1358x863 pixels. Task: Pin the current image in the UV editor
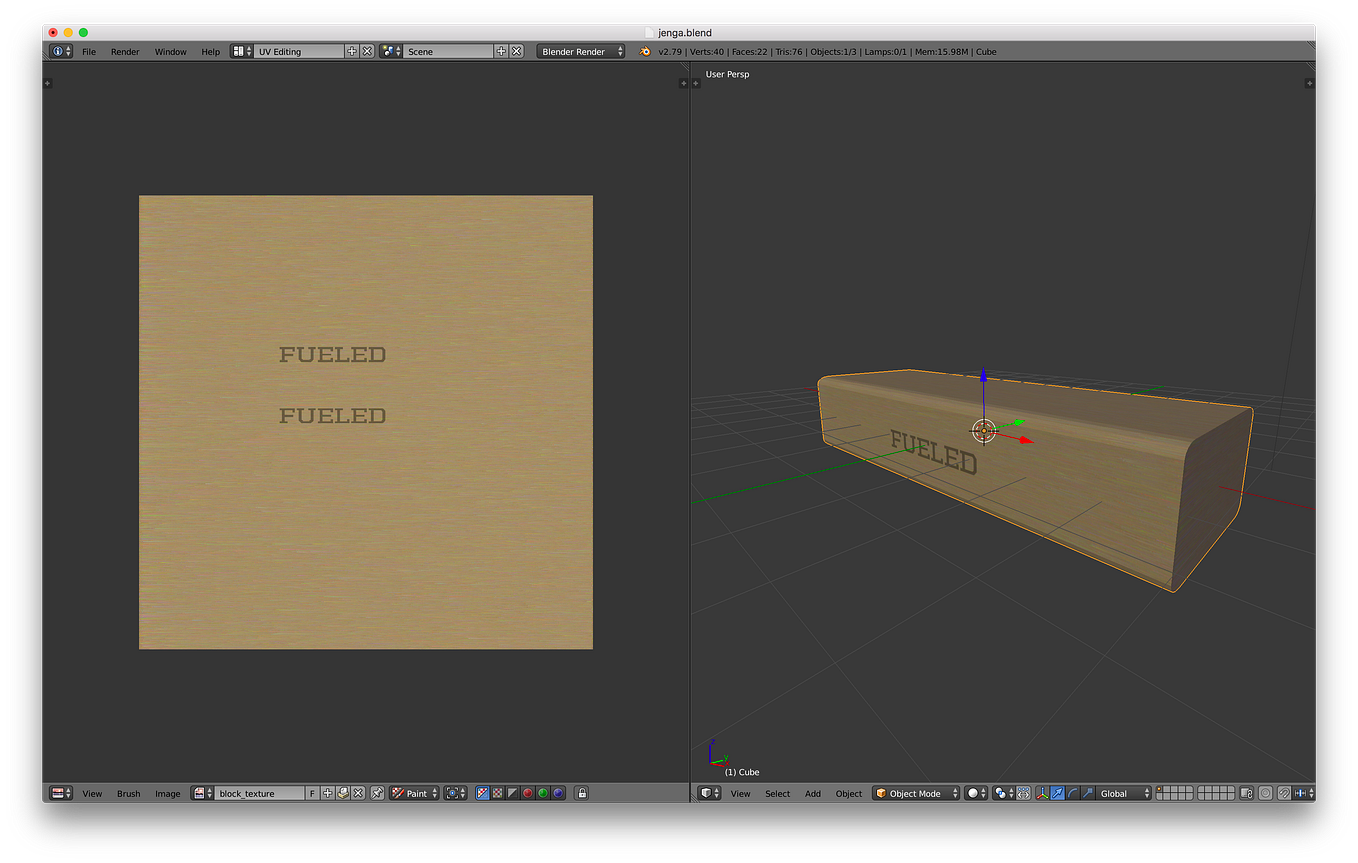[x=378, y=793]
